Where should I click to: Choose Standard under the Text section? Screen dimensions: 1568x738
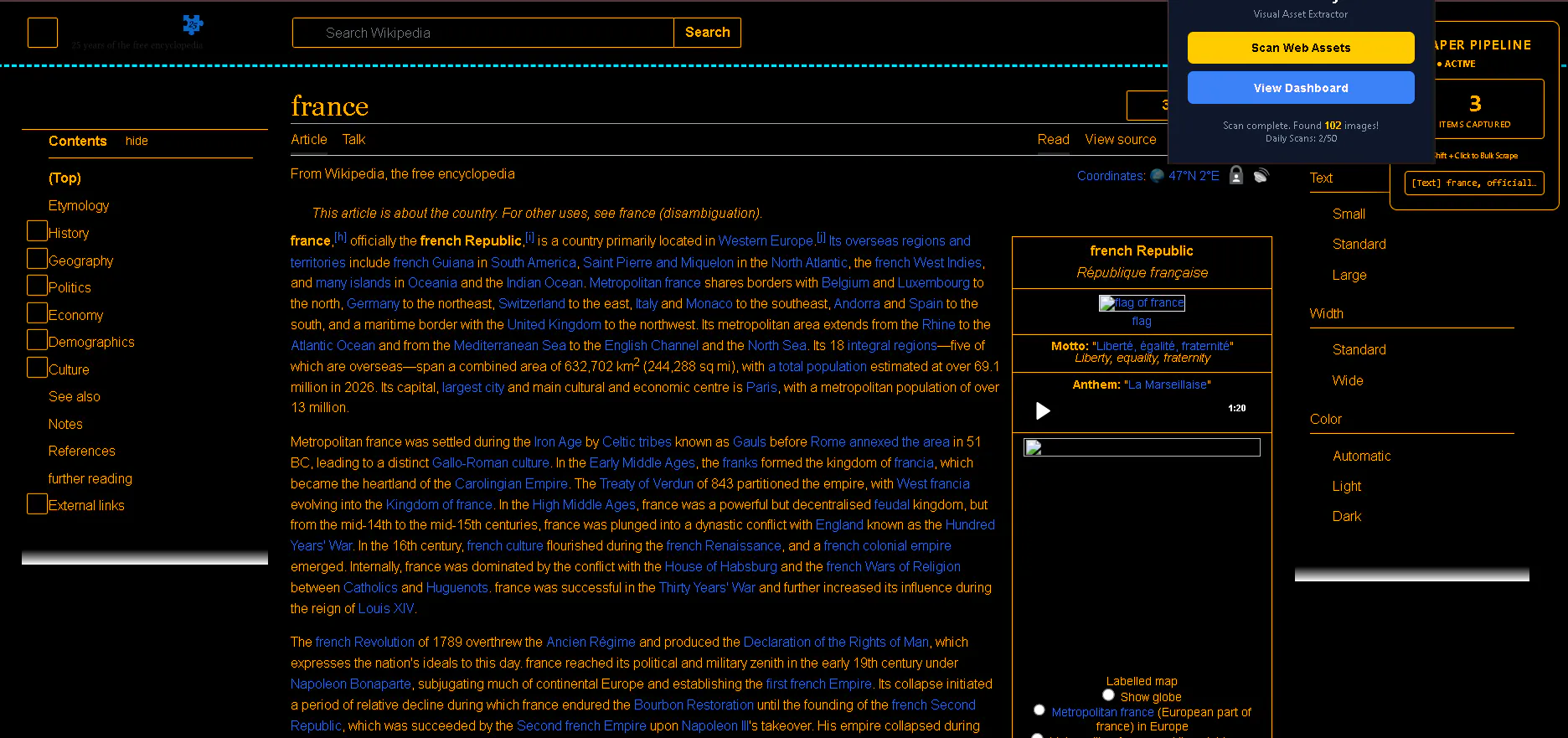(x=1359, y=244)
